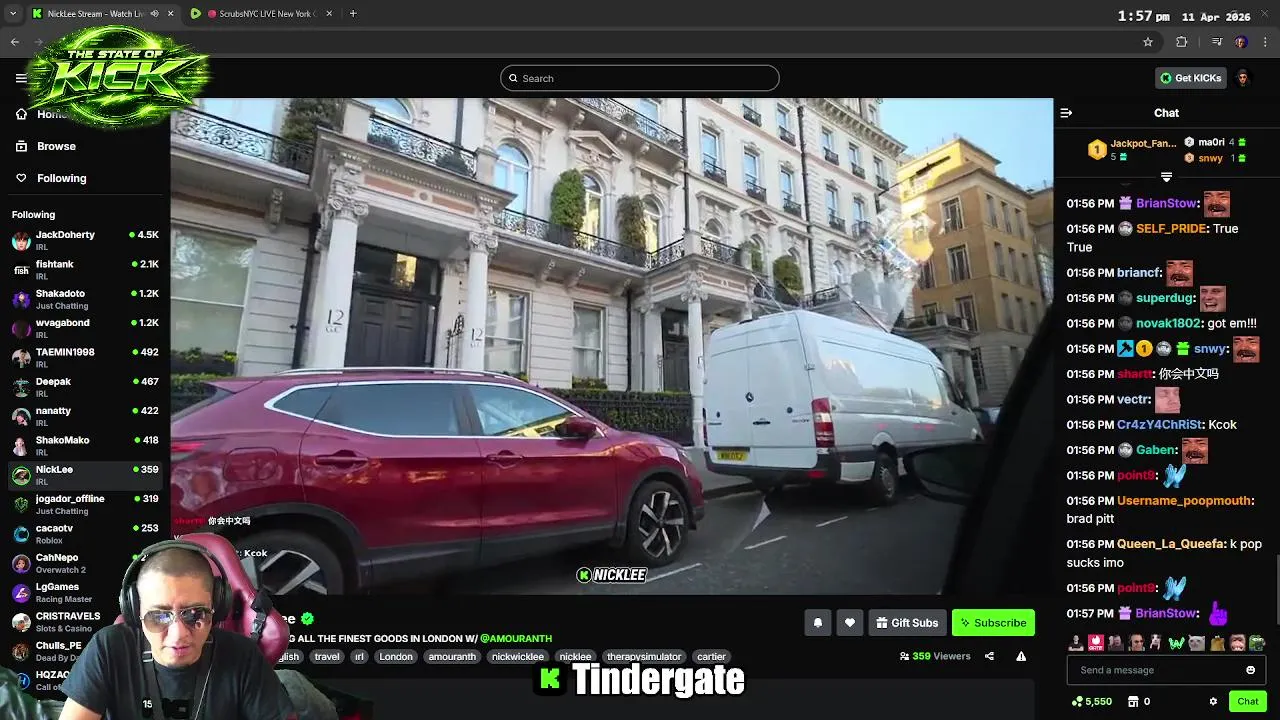Select the white cat emote in emote row
The image size is (1280, 720).
point(1196,642)
